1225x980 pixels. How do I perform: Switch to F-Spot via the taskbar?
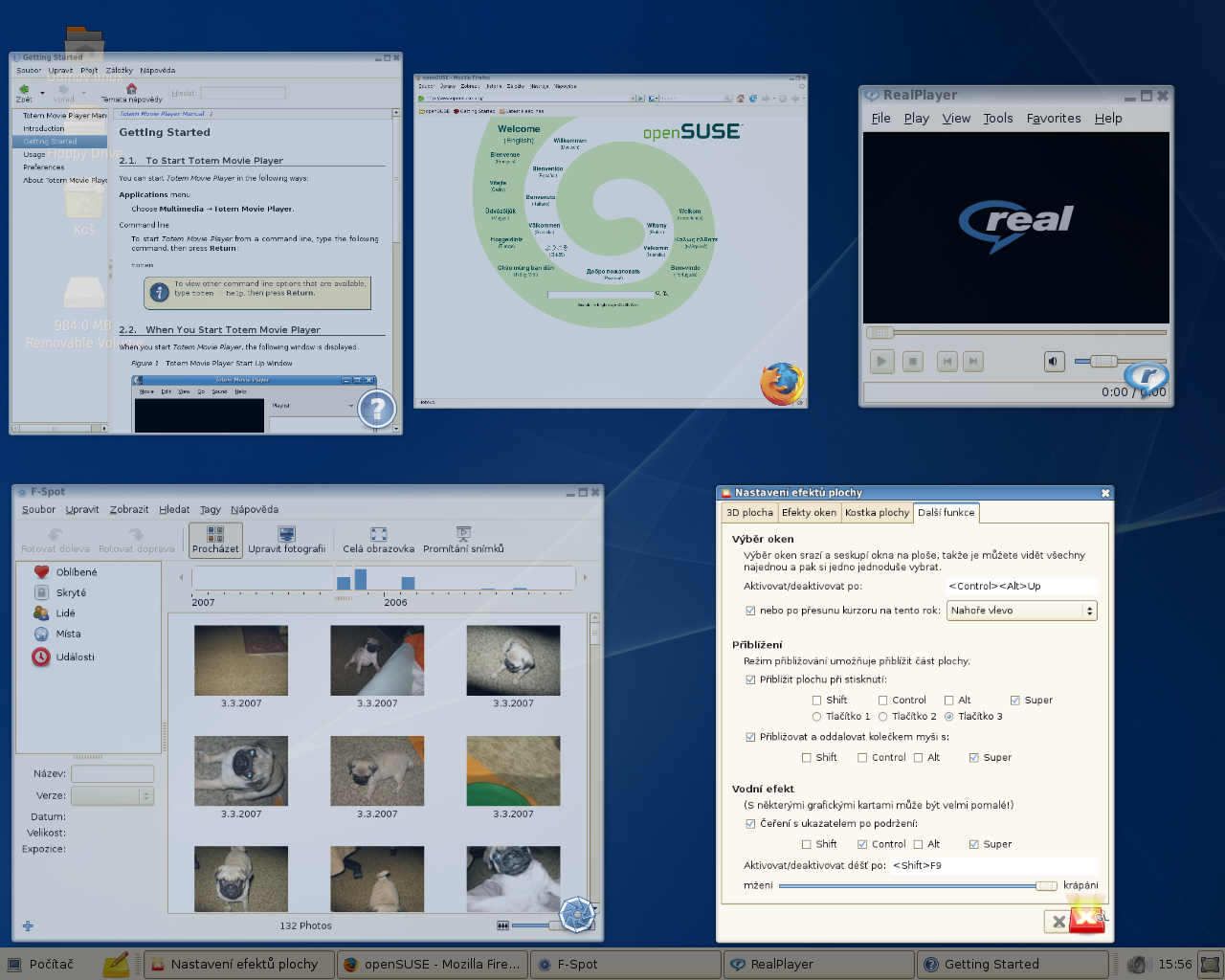pyautogui.click(x=625, y=965)
